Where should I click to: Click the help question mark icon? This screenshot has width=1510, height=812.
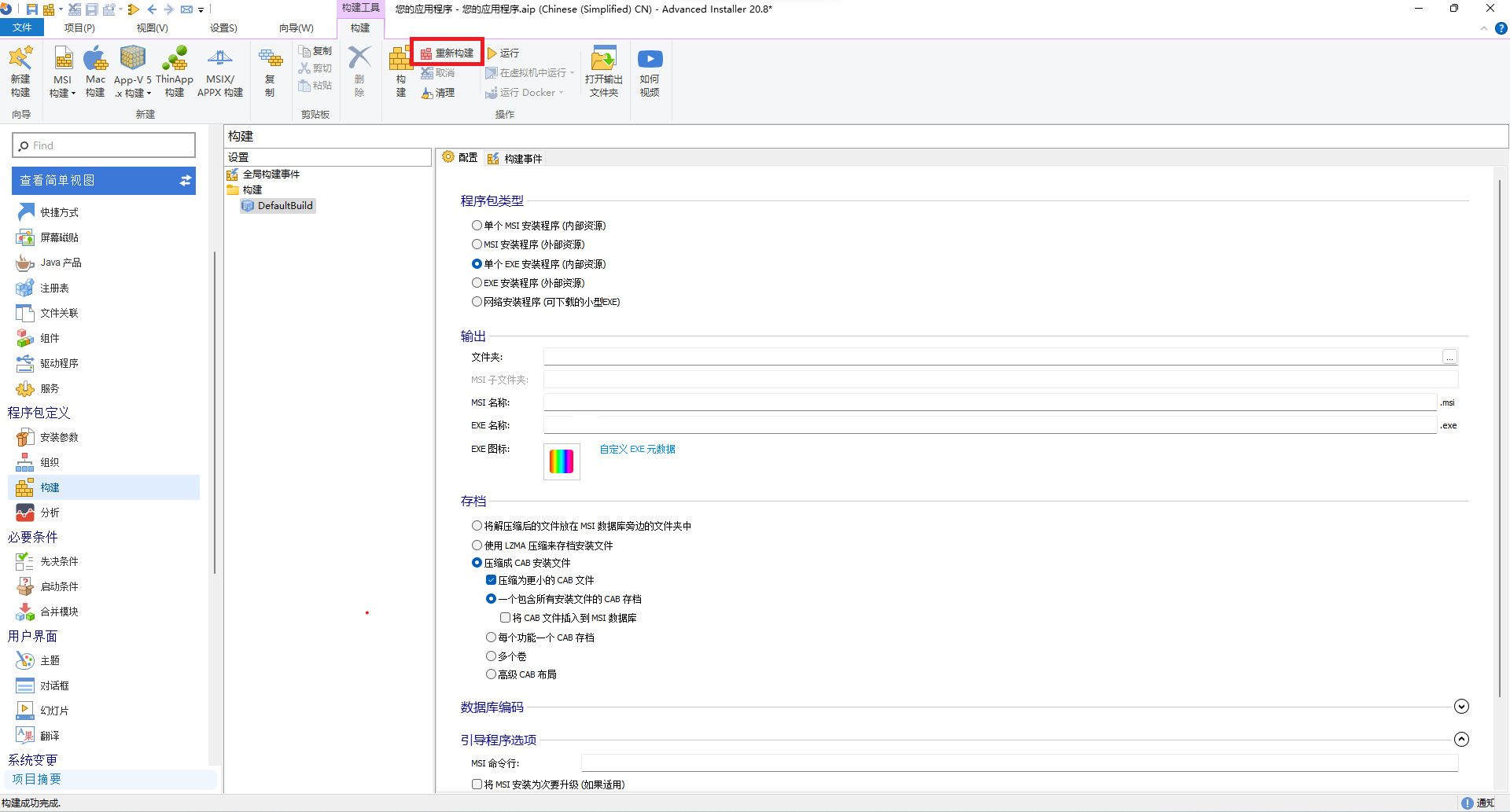coord(1501,28)
